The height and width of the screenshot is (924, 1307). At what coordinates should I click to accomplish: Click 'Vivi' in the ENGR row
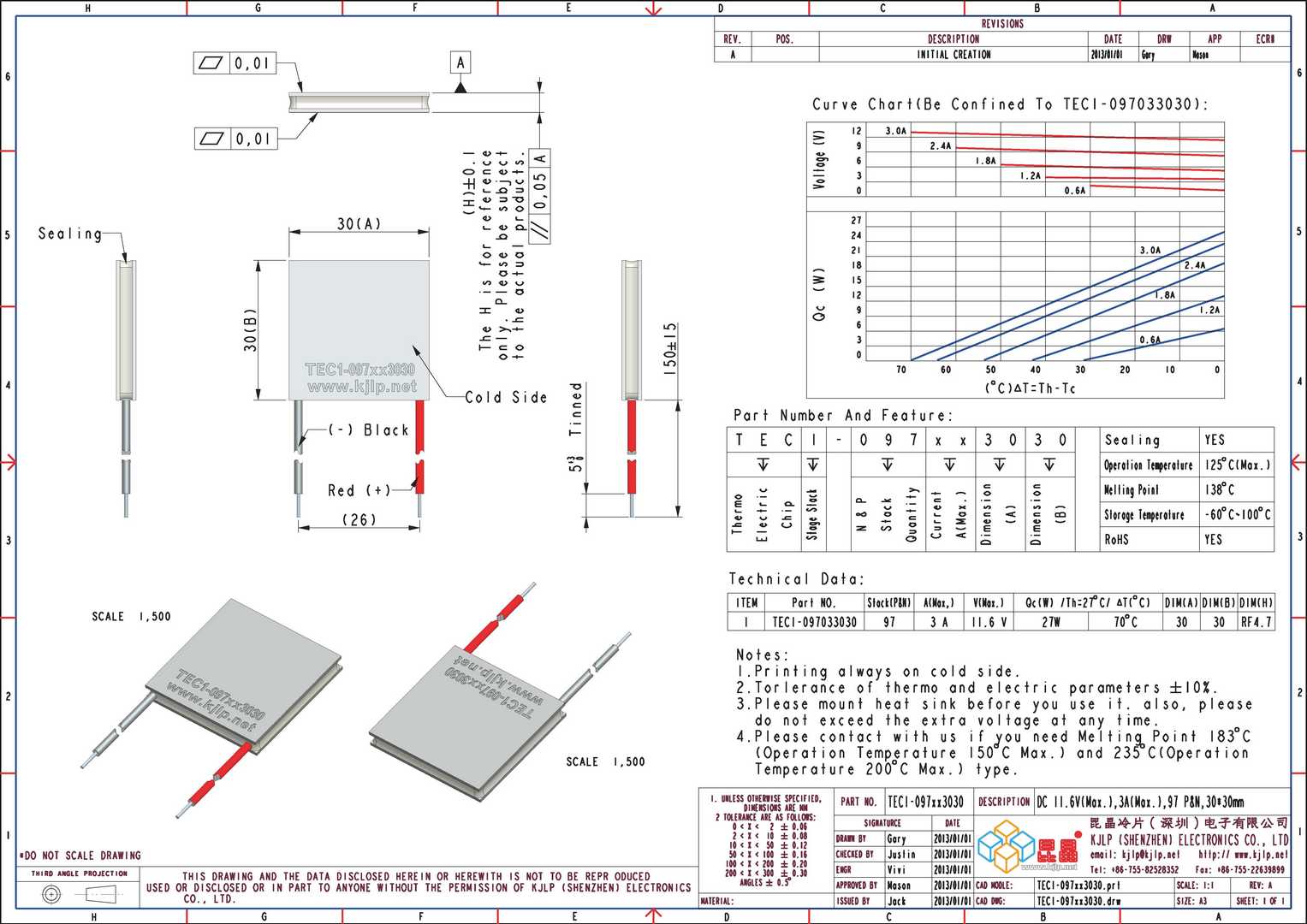click(895, 869)
